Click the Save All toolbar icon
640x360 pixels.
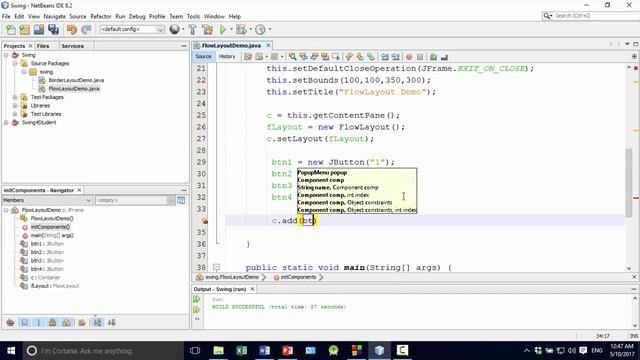coord(53,29)
